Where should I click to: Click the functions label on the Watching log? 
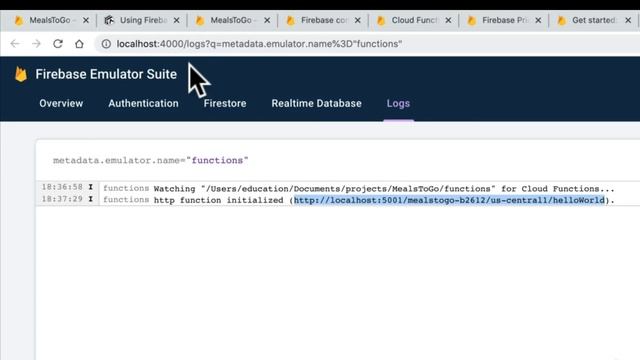tap(126, 188)
